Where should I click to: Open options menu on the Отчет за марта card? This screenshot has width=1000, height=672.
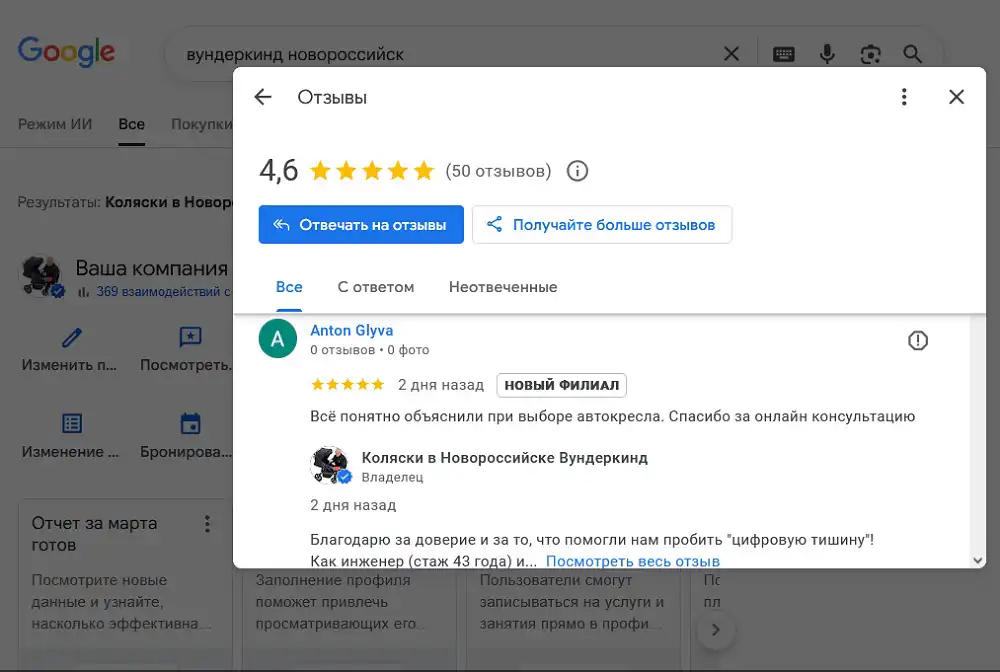pos(207,523)
